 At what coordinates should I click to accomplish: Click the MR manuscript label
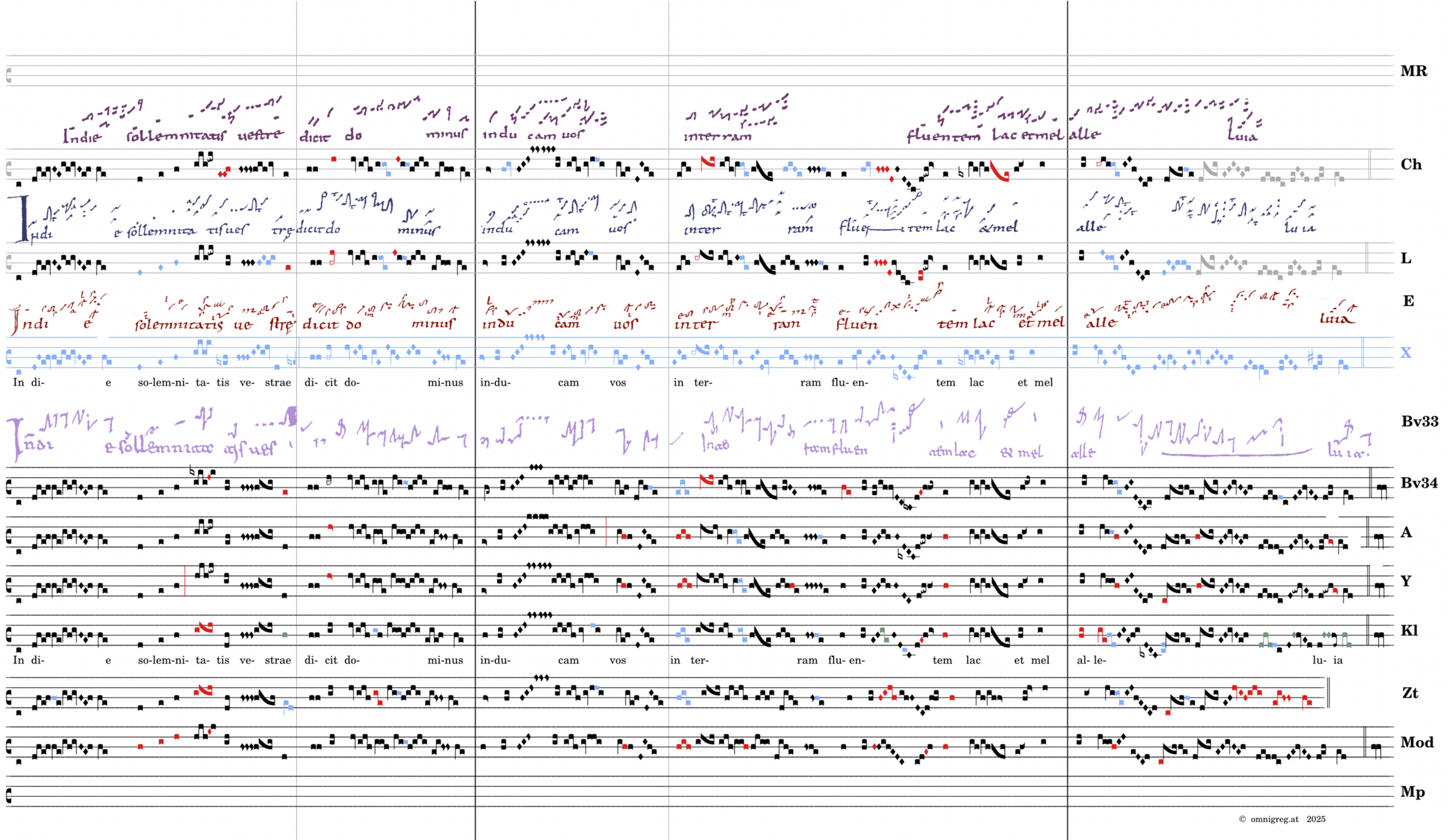point(1413,71)
